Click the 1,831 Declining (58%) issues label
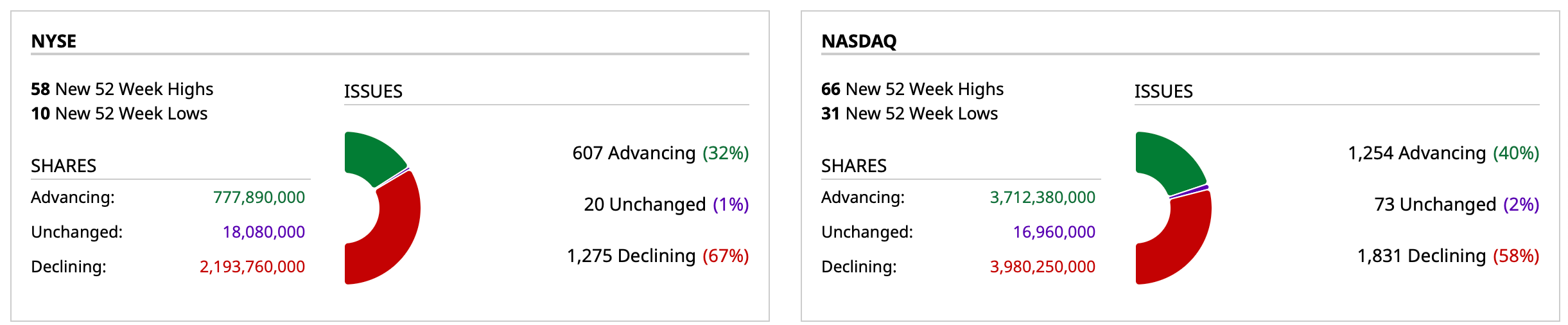 1448,256
